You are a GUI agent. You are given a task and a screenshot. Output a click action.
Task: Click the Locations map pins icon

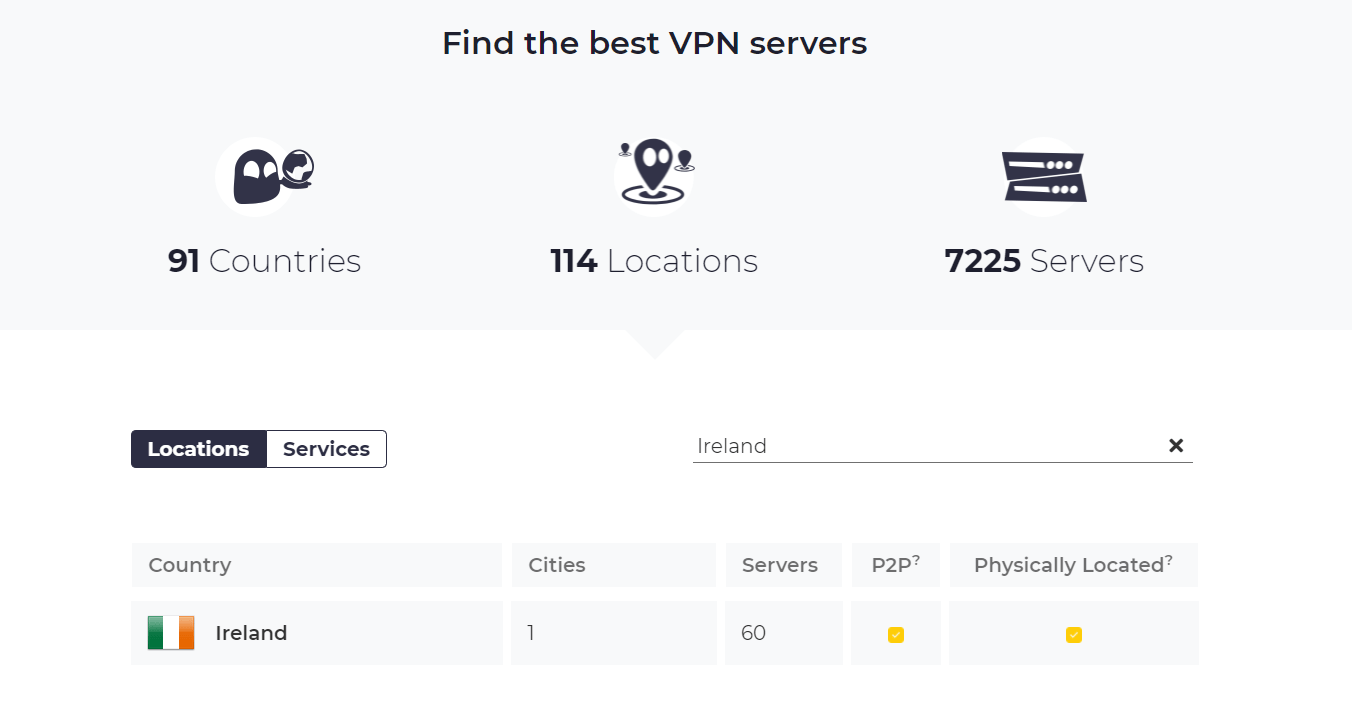coord(654,175)
